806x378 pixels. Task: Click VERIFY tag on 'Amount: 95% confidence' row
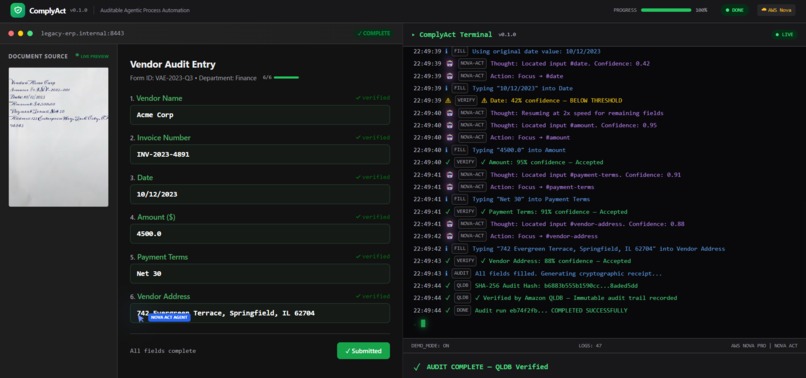(x=465, y=163)
